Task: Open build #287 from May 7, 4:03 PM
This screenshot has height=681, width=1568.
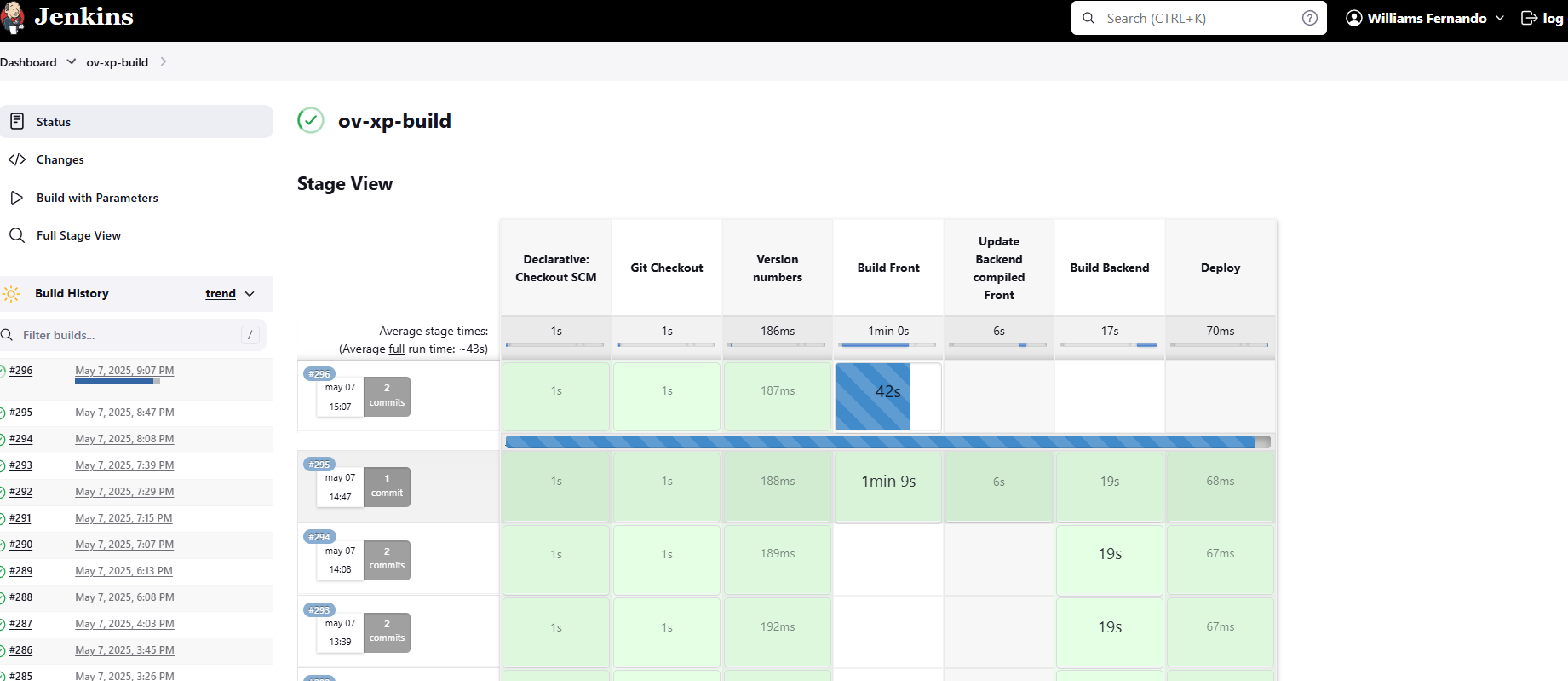Action: 21,624
